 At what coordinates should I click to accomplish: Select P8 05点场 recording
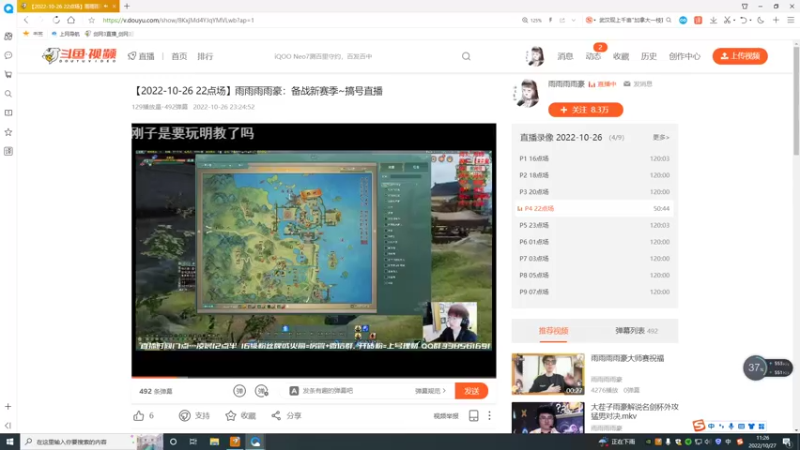(594, 275)
